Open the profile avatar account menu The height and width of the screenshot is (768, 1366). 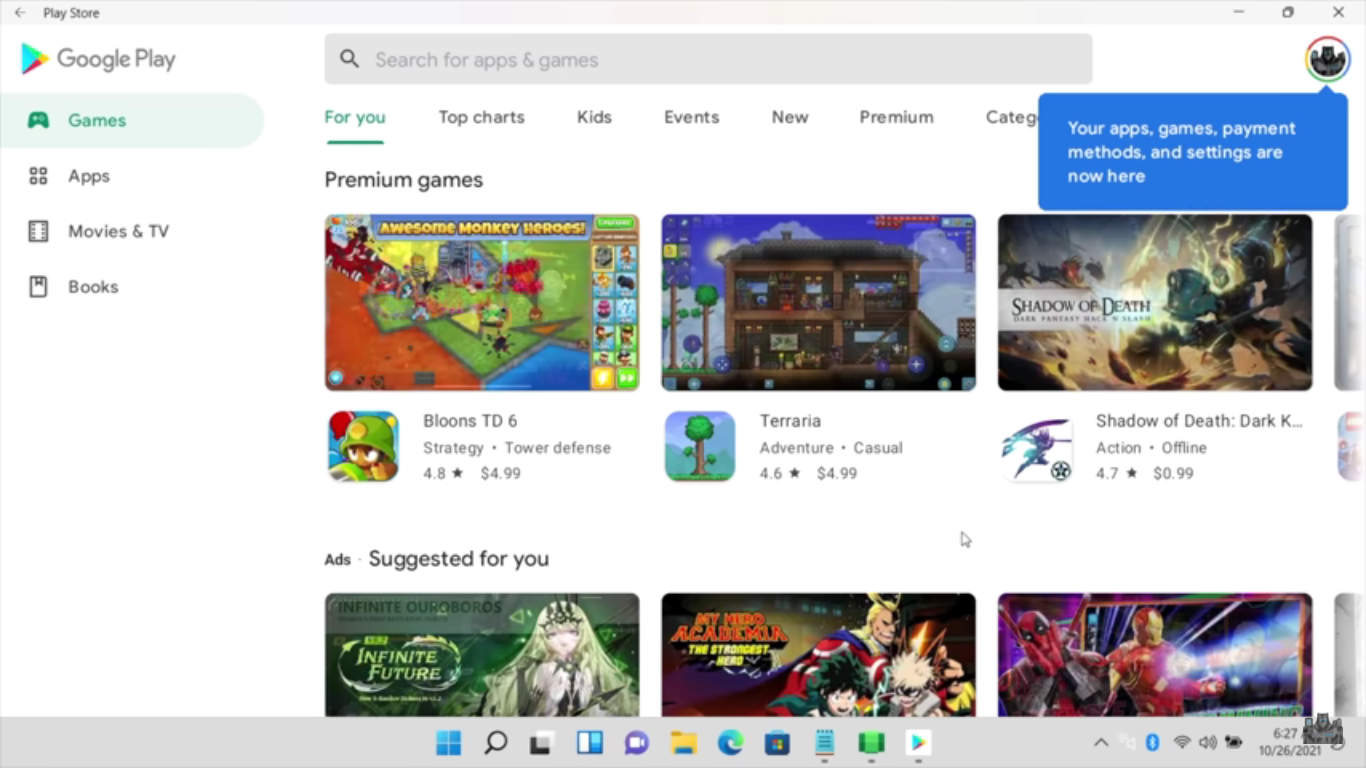(x=1327, y=59)
